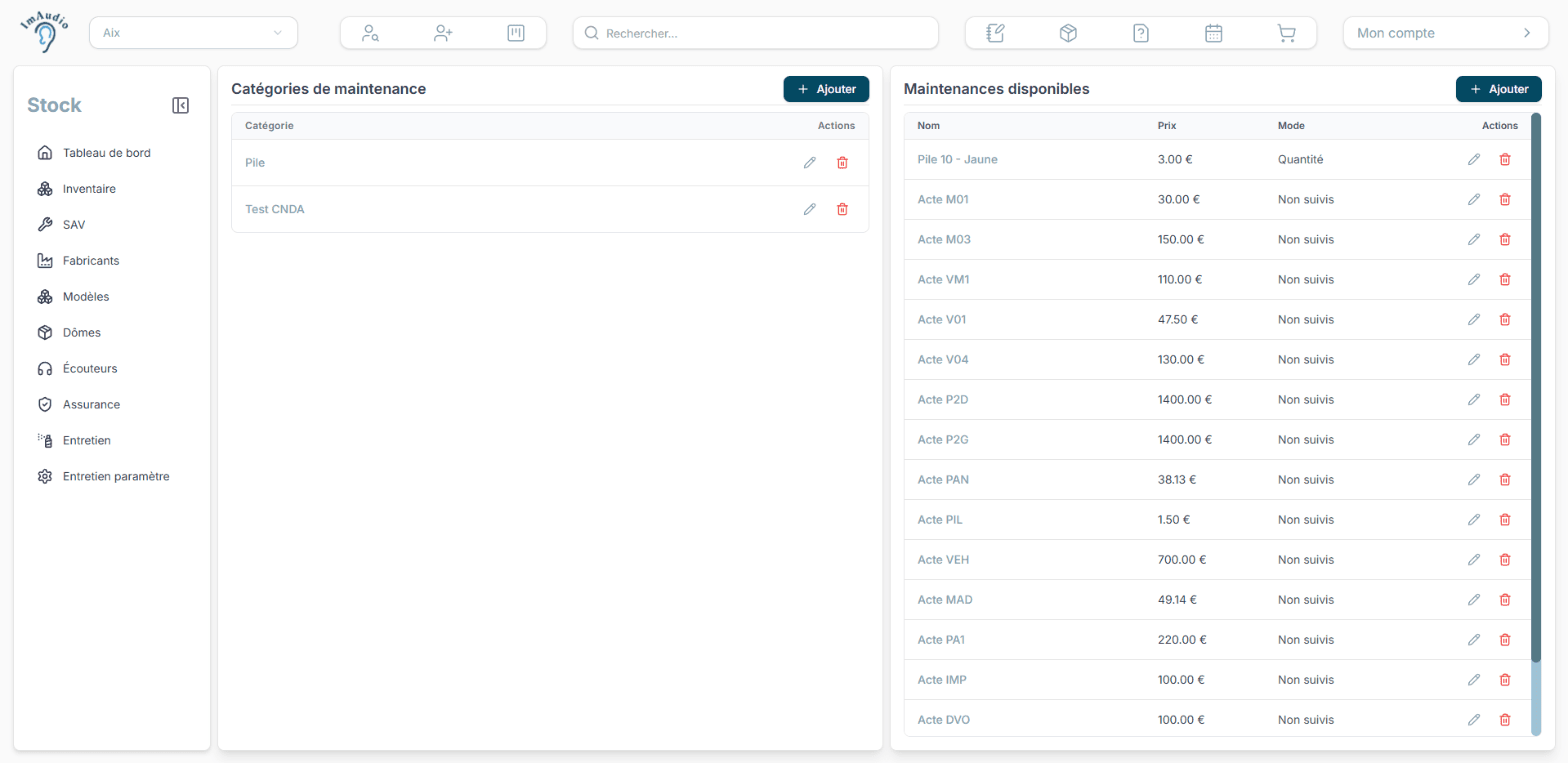Click the Pile 10 - Jaune link

(957, 159)
